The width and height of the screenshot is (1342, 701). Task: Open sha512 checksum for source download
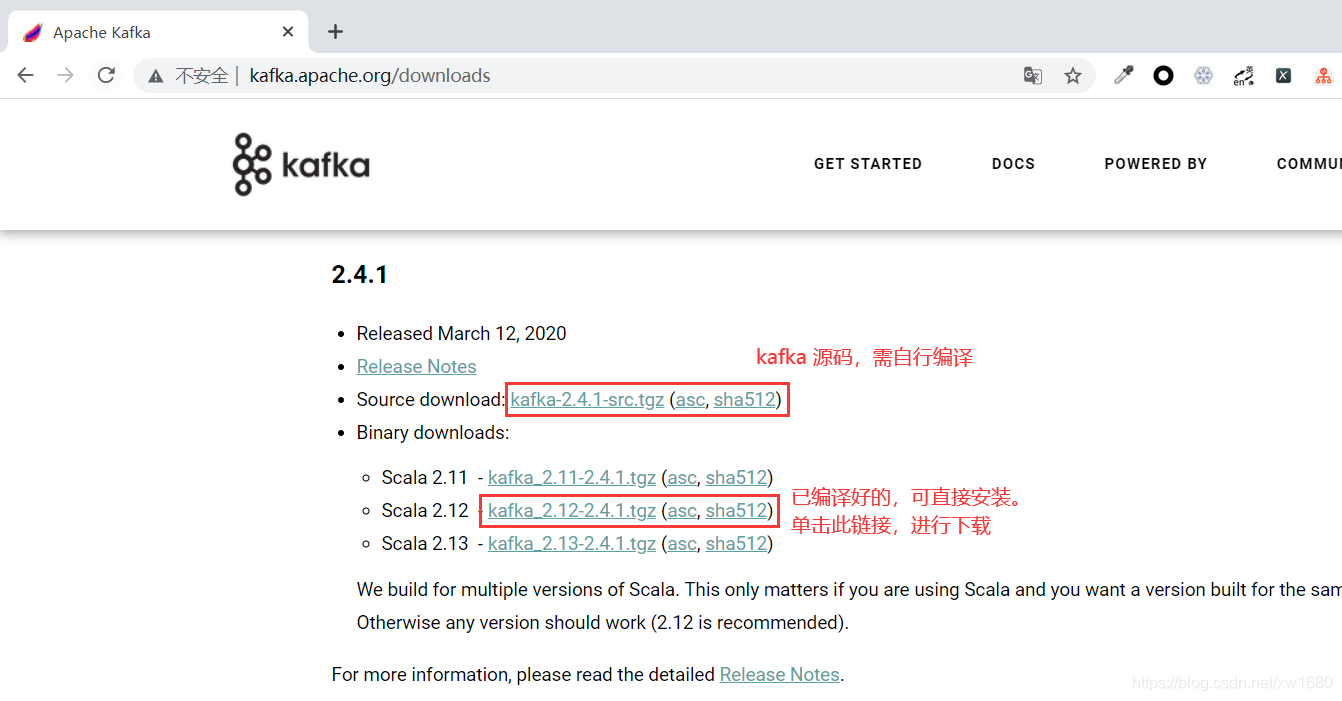(744, 399)
